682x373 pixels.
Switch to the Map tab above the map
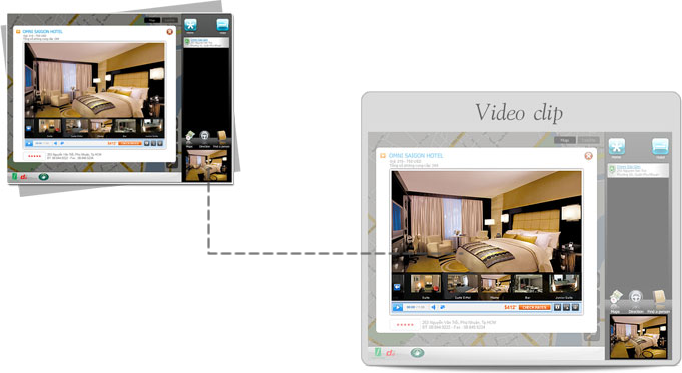tap(565, 140)
